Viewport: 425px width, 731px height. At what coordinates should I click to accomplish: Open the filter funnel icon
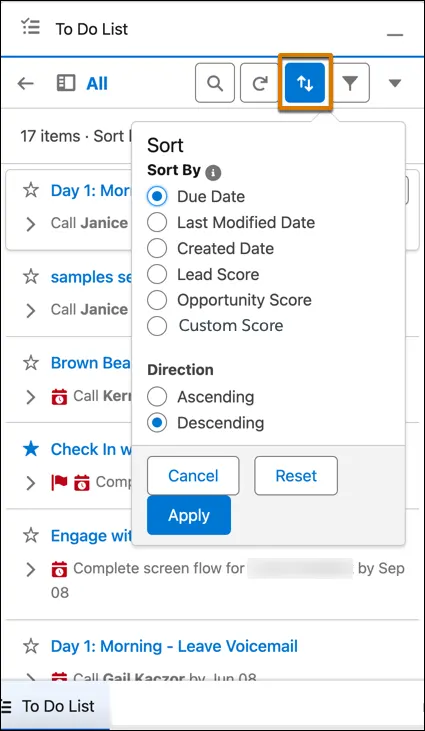pos(350,83)
